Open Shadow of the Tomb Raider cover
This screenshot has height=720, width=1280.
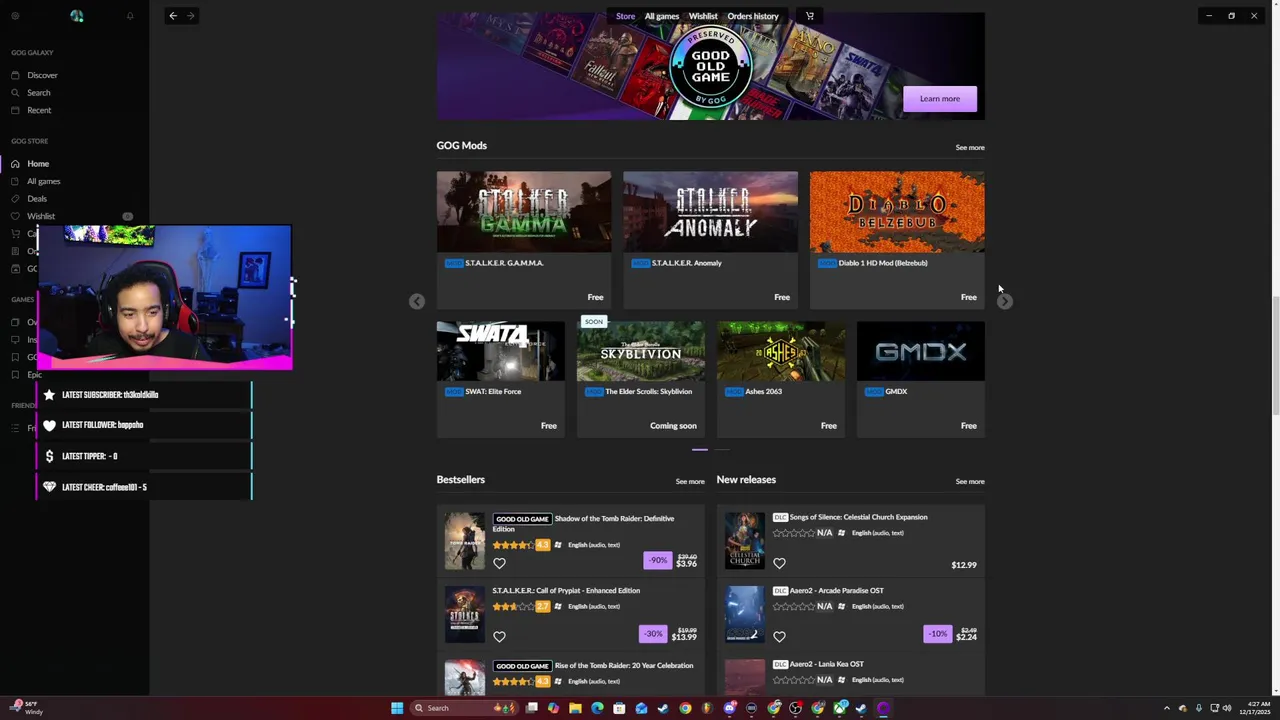pos(464,541)
